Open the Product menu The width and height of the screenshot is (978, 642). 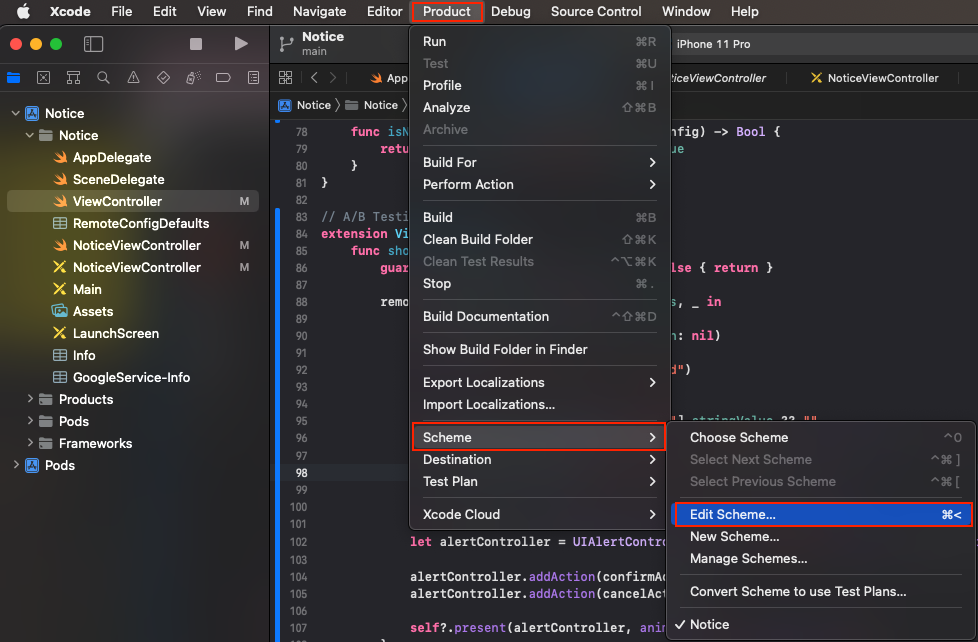(x=447, y=11)
